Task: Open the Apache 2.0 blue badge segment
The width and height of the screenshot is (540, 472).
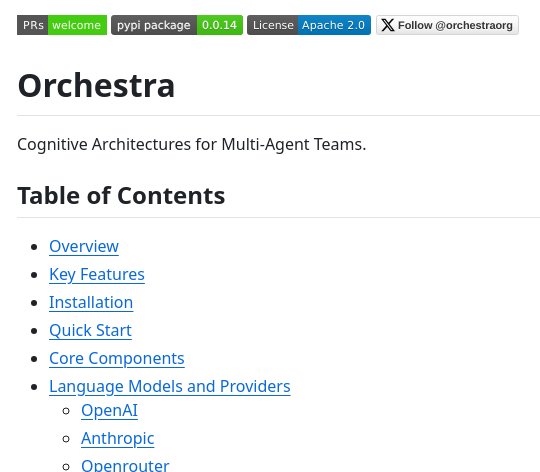Action: 334,25
